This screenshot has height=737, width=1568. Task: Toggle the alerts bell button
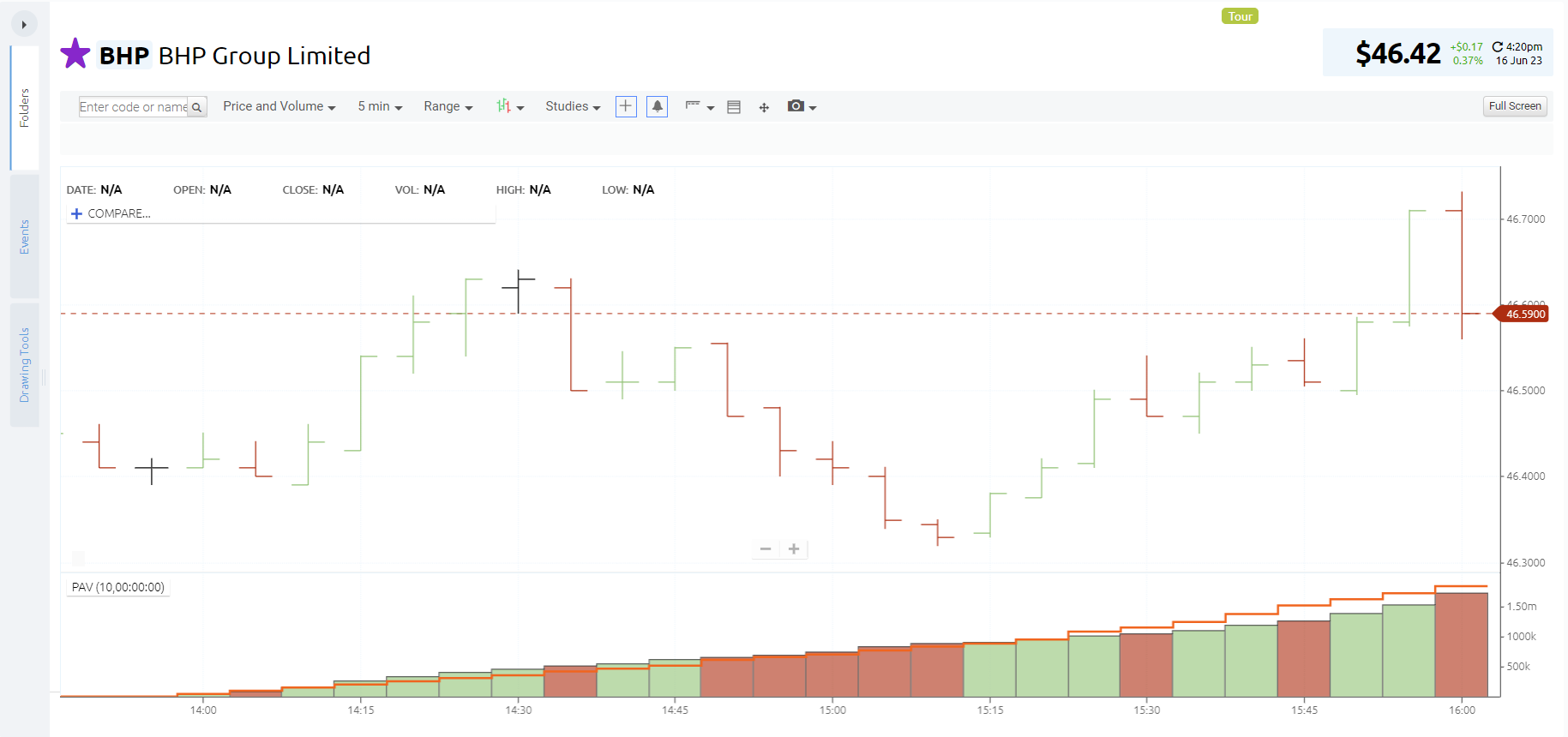click(x=657, y=106)
